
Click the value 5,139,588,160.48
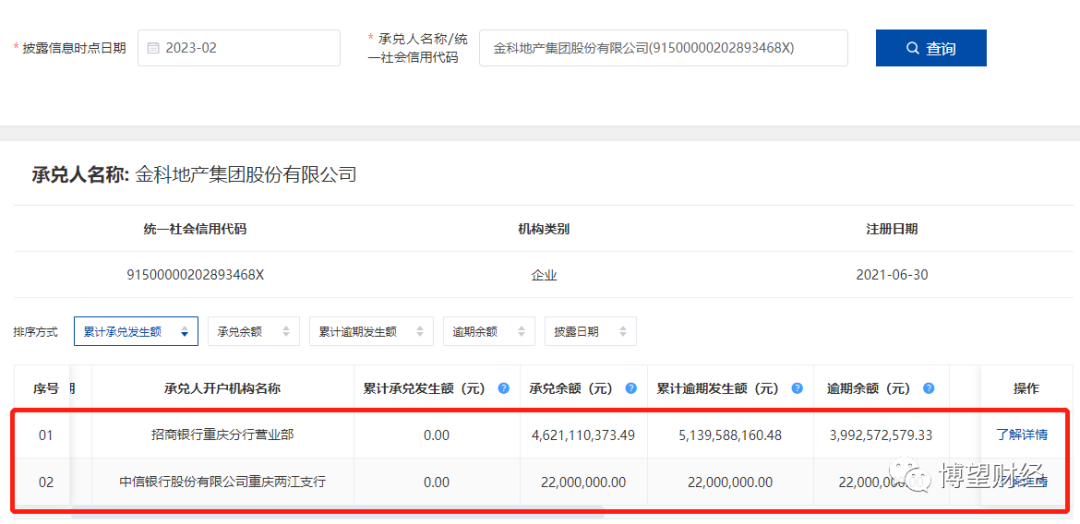(x=730, y=435)
